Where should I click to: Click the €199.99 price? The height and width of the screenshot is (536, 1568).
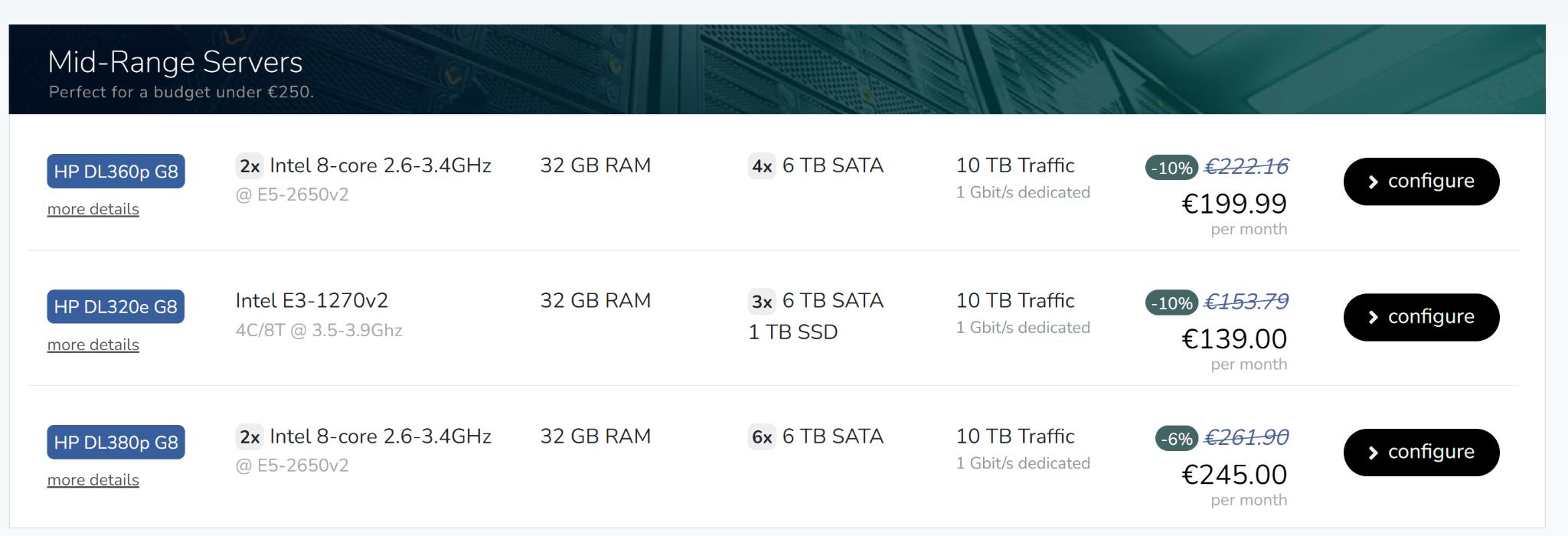(x=1234, y=204)
